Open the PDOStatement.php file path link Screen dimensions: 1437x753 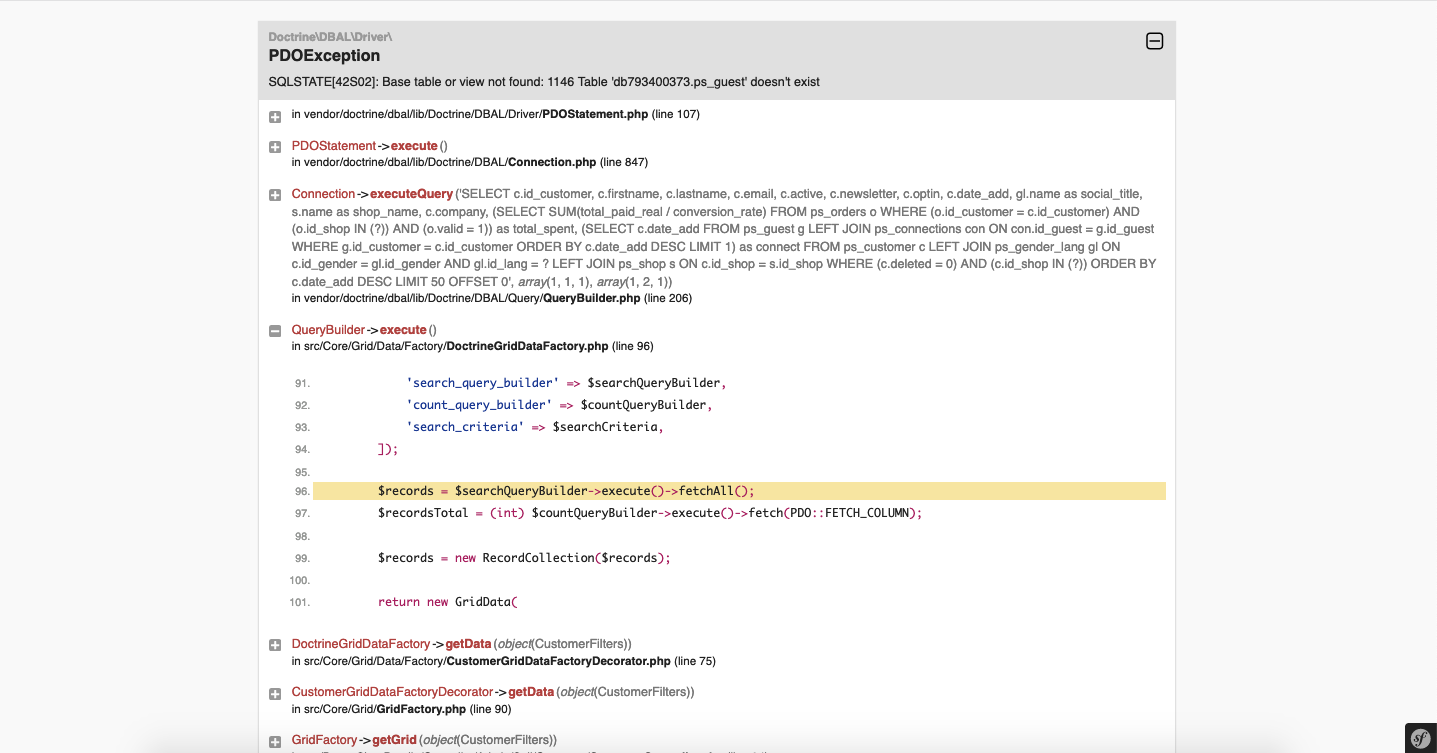(496, 114)
